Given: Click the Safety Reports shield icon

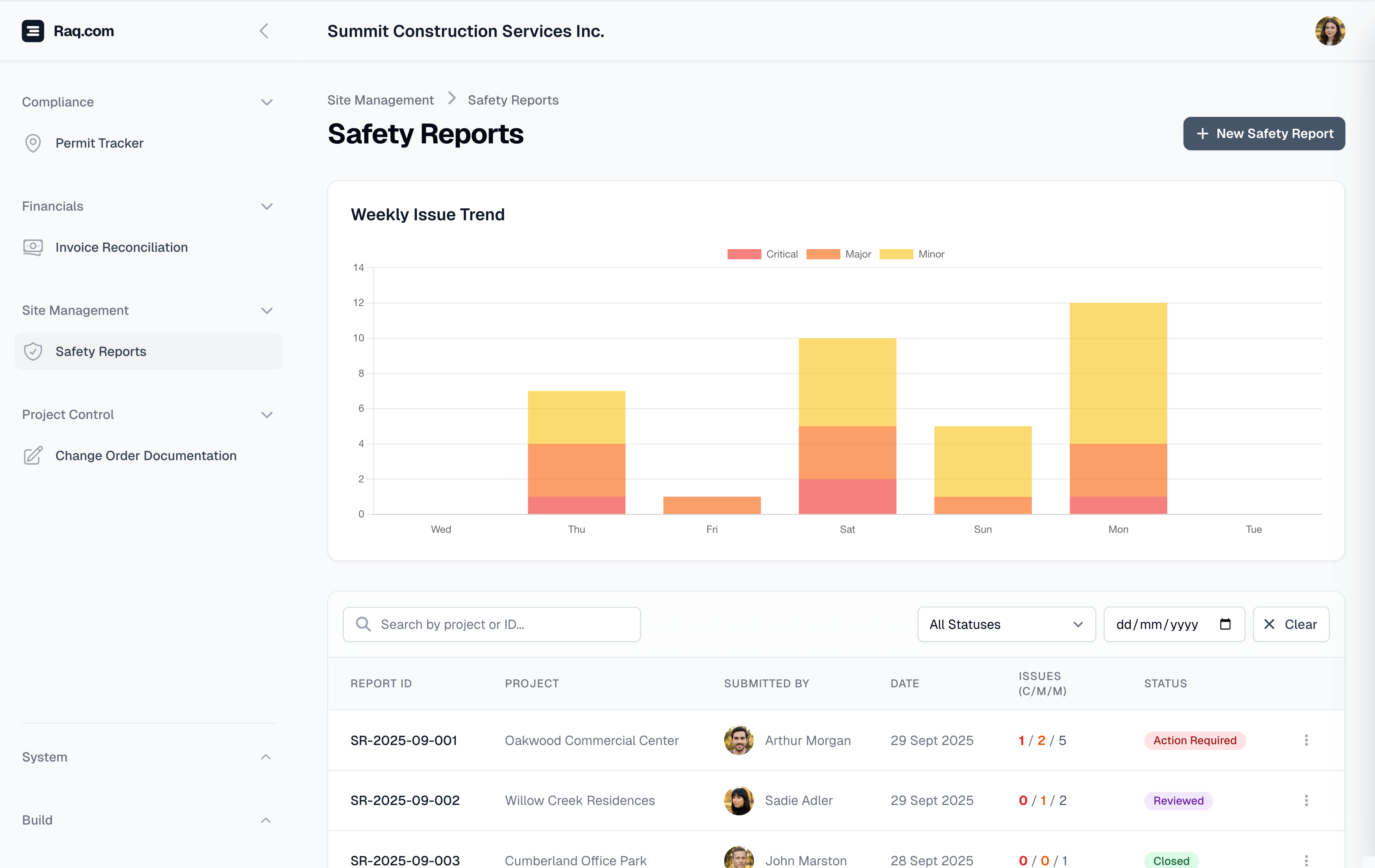Looking at the screenshot, I should click(x=33, y=351).
